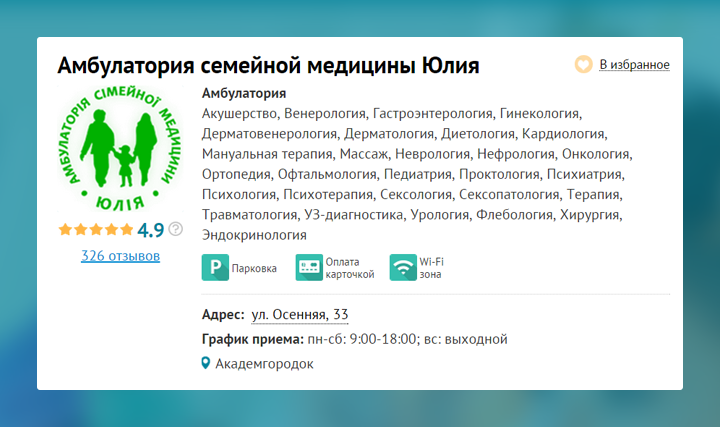Click 'Кардиология' specialty text
This screenshot has height=427, width=720.
[x=563, y=134]
